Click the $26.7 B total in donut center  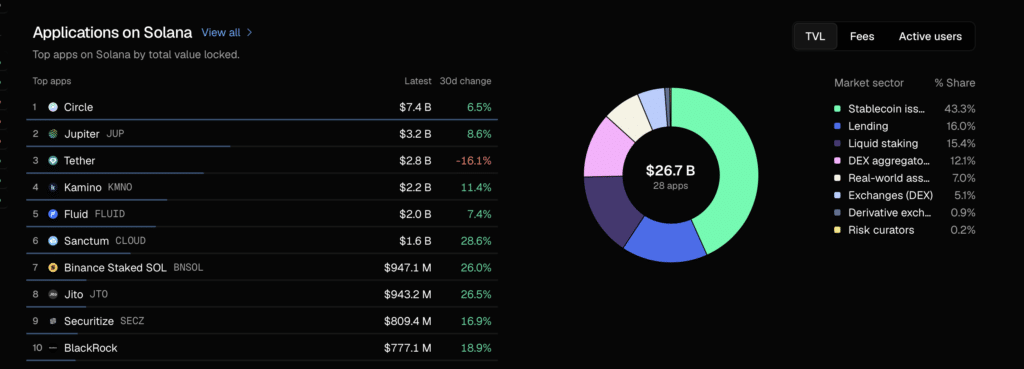671,170
